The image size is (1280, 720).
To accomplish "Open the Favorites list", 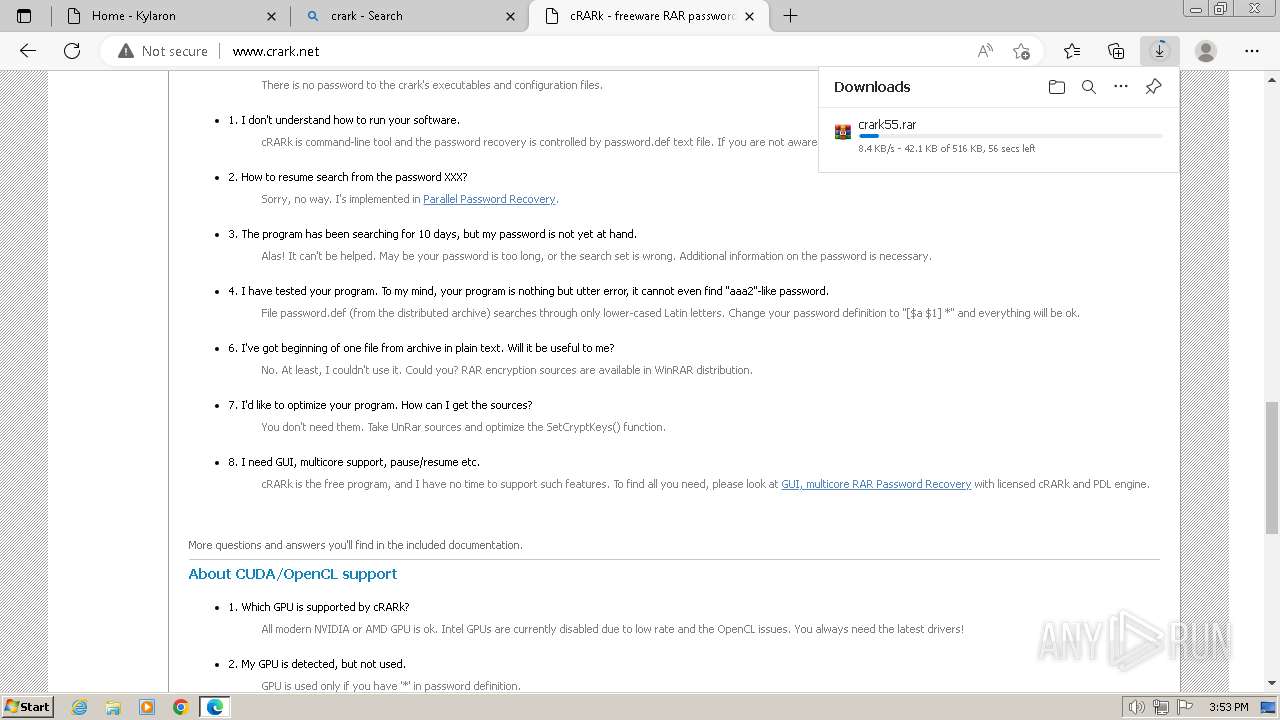I will tap(1072, 51).
